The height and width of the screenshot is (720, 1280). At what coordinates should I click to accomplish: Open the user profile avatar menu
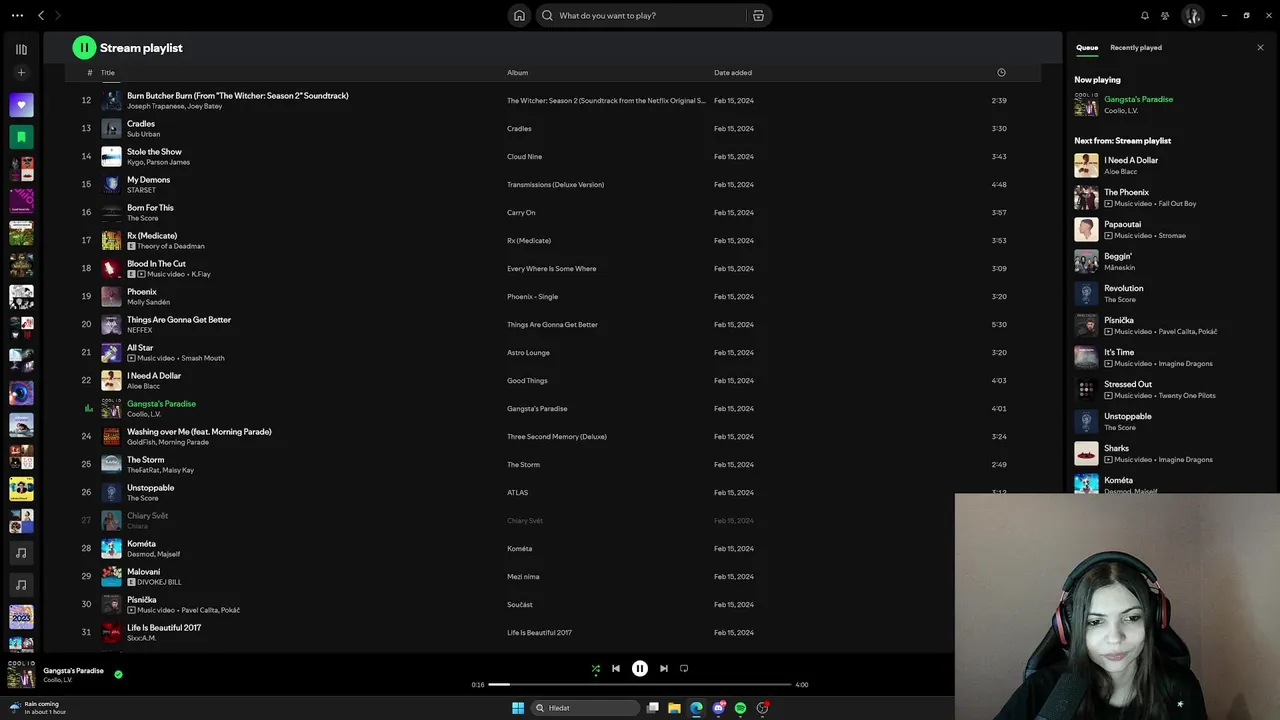coord(1192,15)
